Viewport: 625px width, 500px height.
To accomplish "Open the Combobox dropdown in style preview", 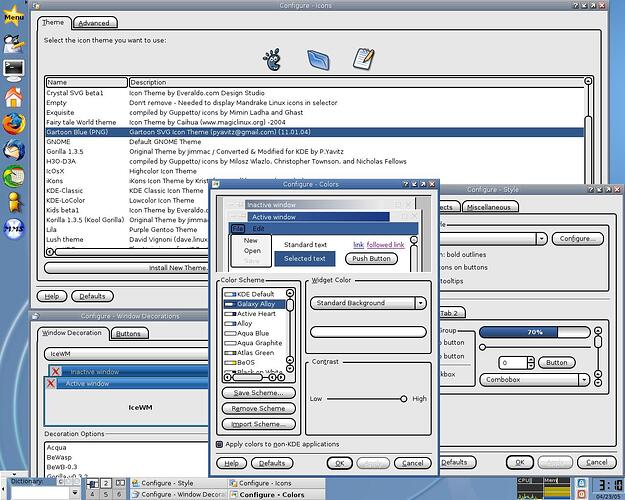I will tap(584, 380).
